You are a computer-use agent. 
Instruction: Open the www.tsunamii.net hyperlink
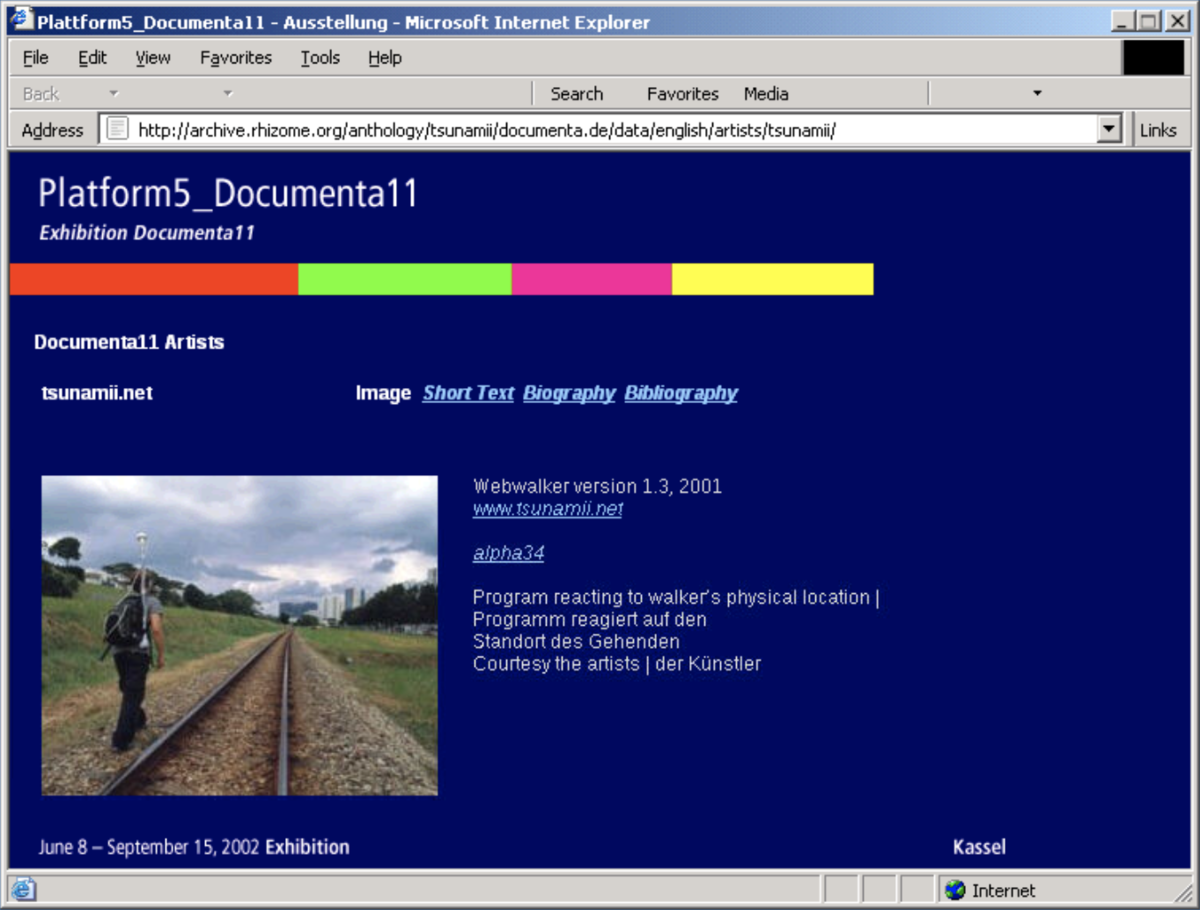point(547,508)
